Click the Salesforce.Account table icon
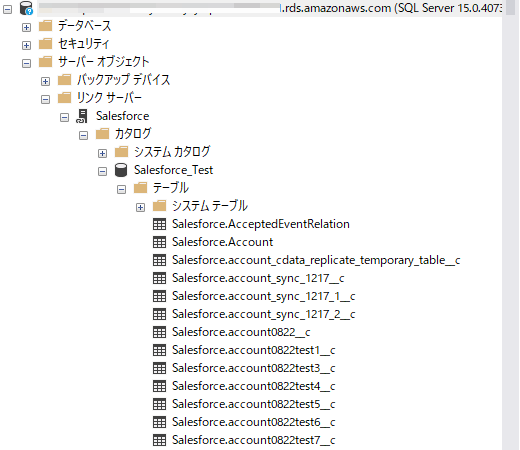 click(x=159, y=242)
